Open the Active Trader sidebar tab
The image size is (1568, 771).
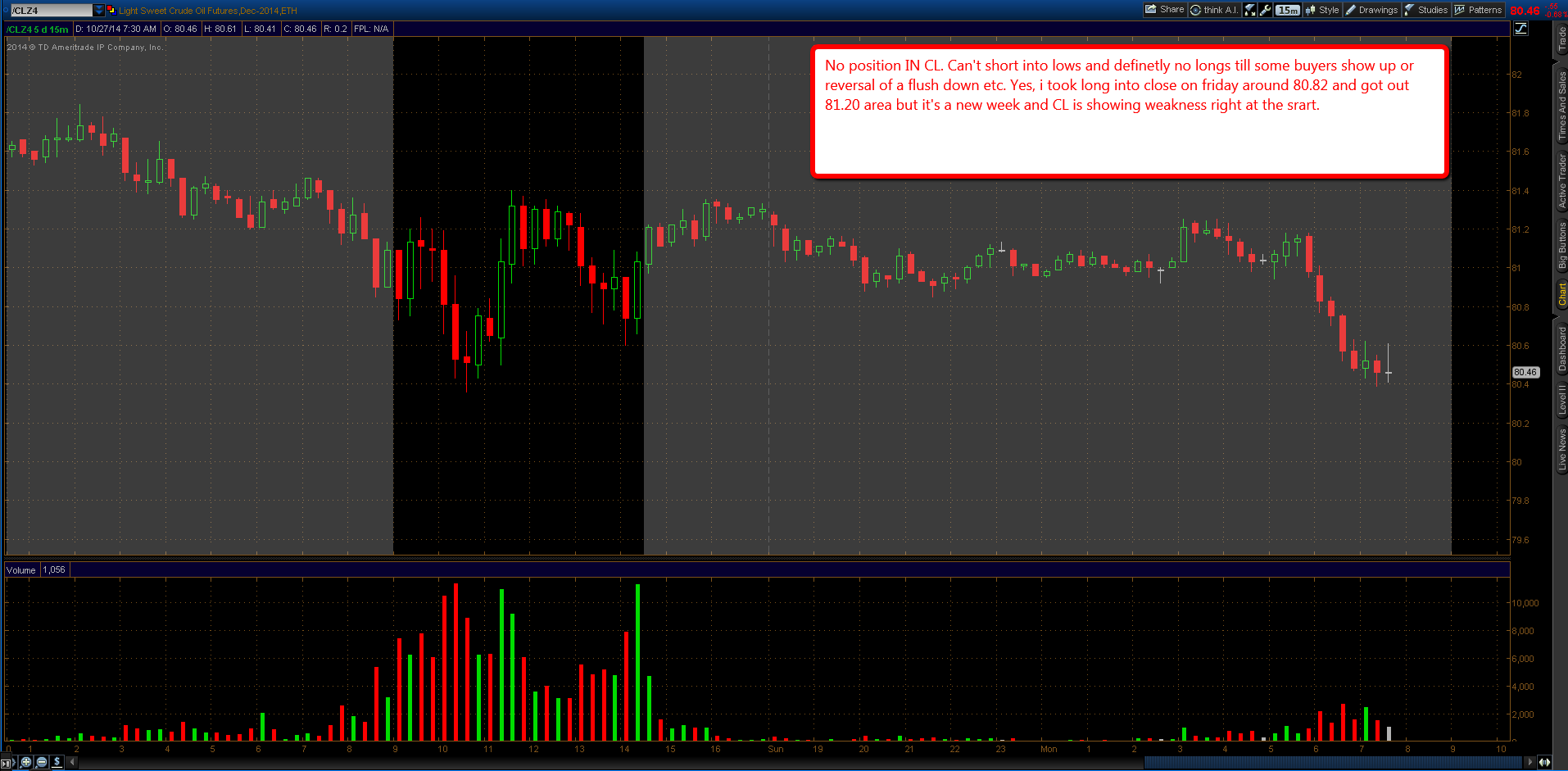pos(1561,181)
